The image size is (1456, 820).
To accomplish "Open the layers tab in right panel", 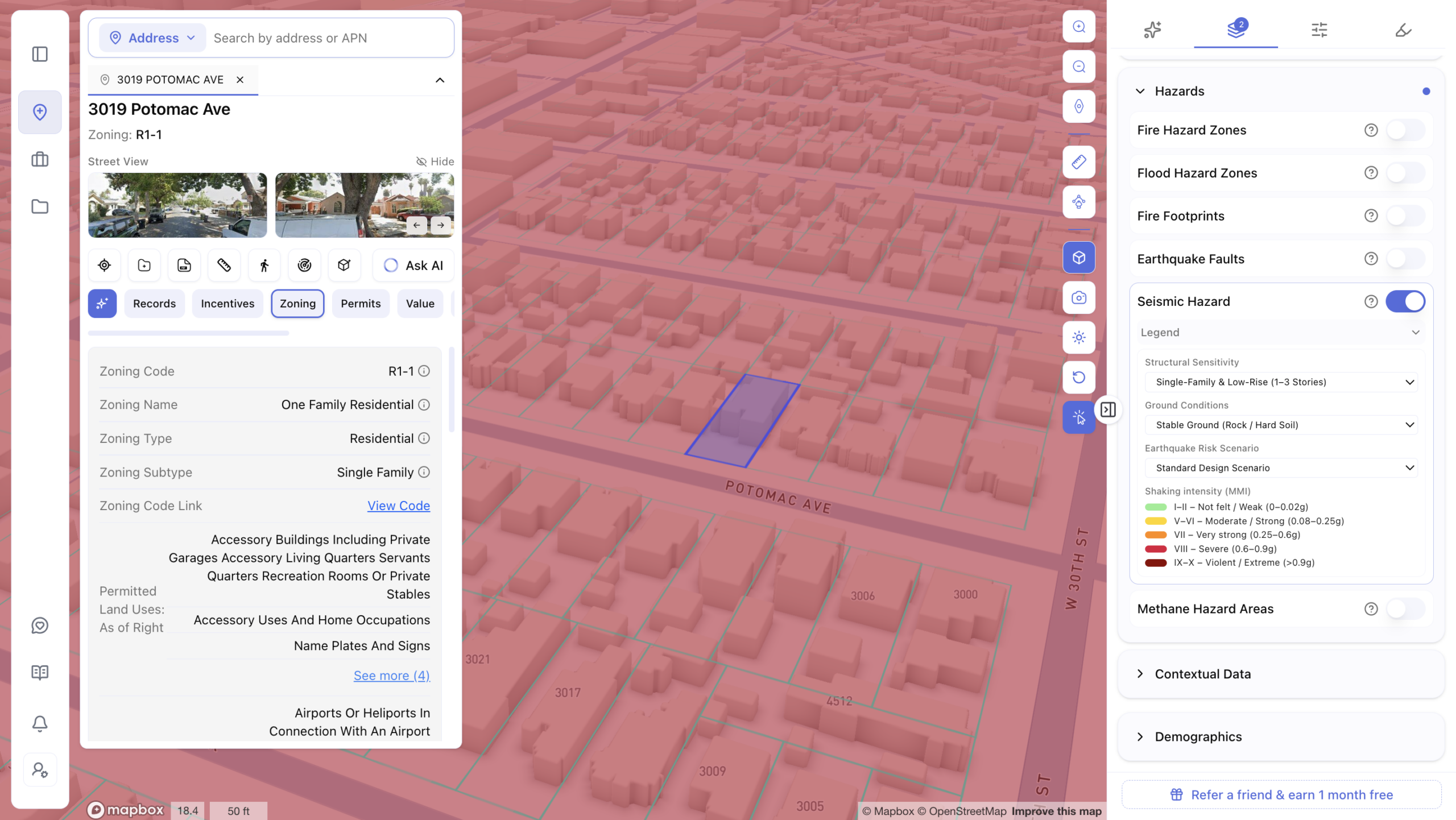I will pyautogui.click(x=1236, y=29).
